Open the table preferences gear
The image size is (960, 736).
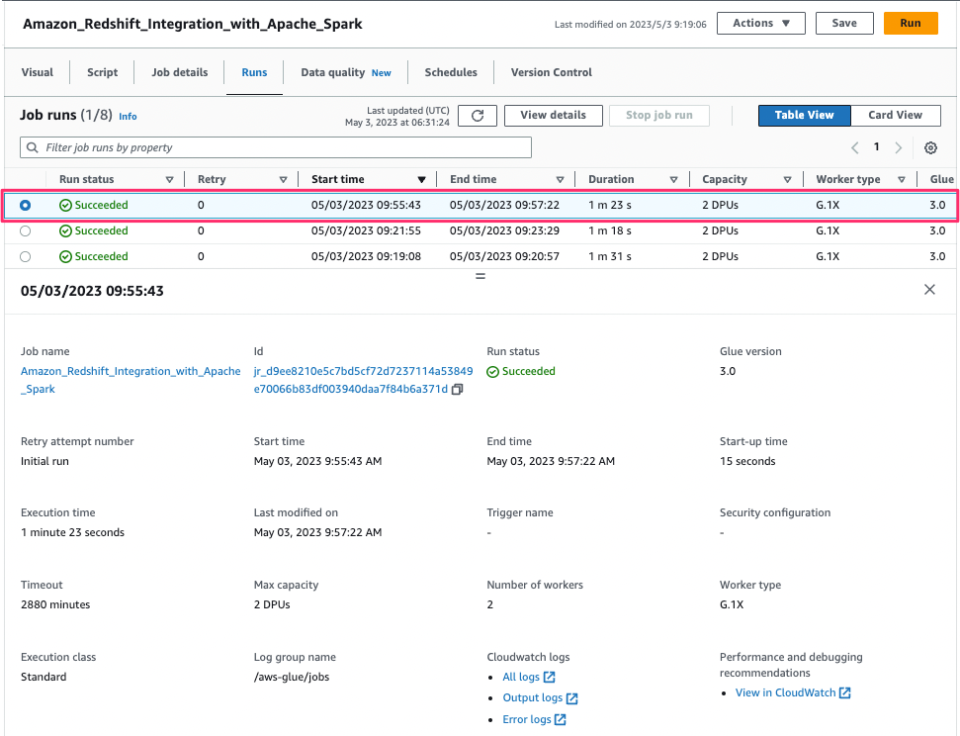931,147
